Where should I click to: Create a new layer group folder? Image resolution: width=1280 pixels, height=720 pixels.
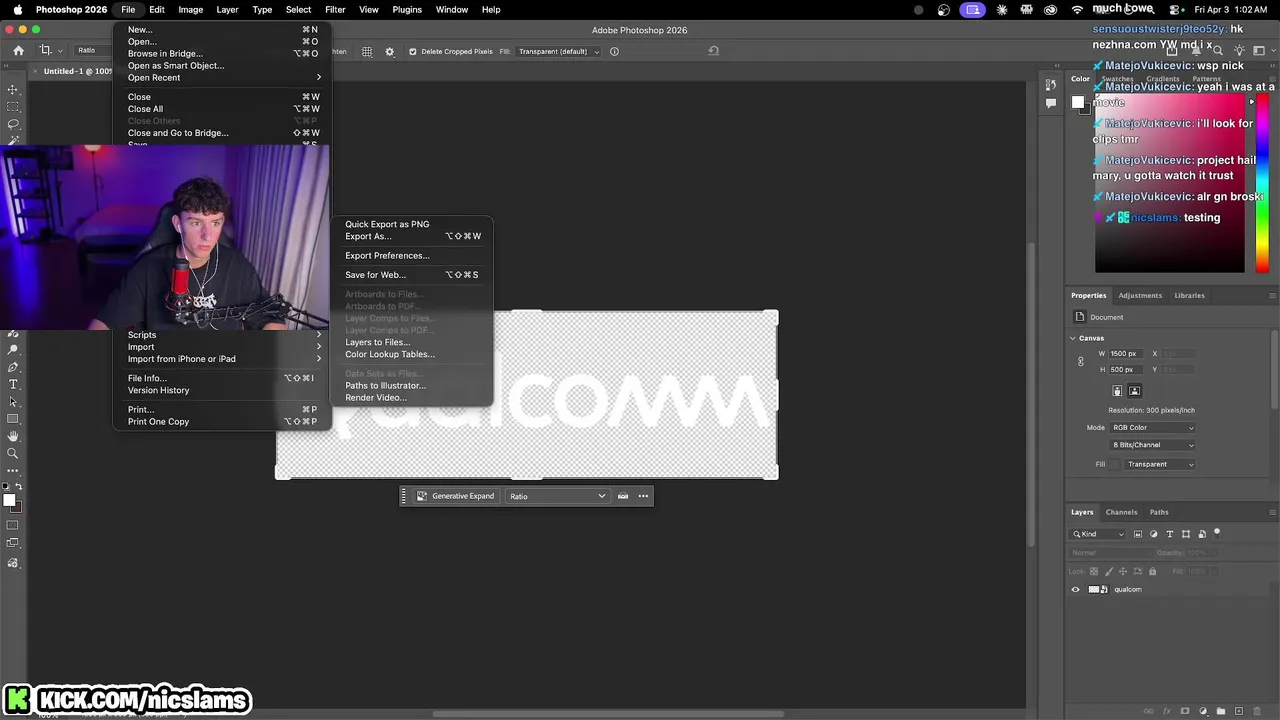[x=1221, y=711]
